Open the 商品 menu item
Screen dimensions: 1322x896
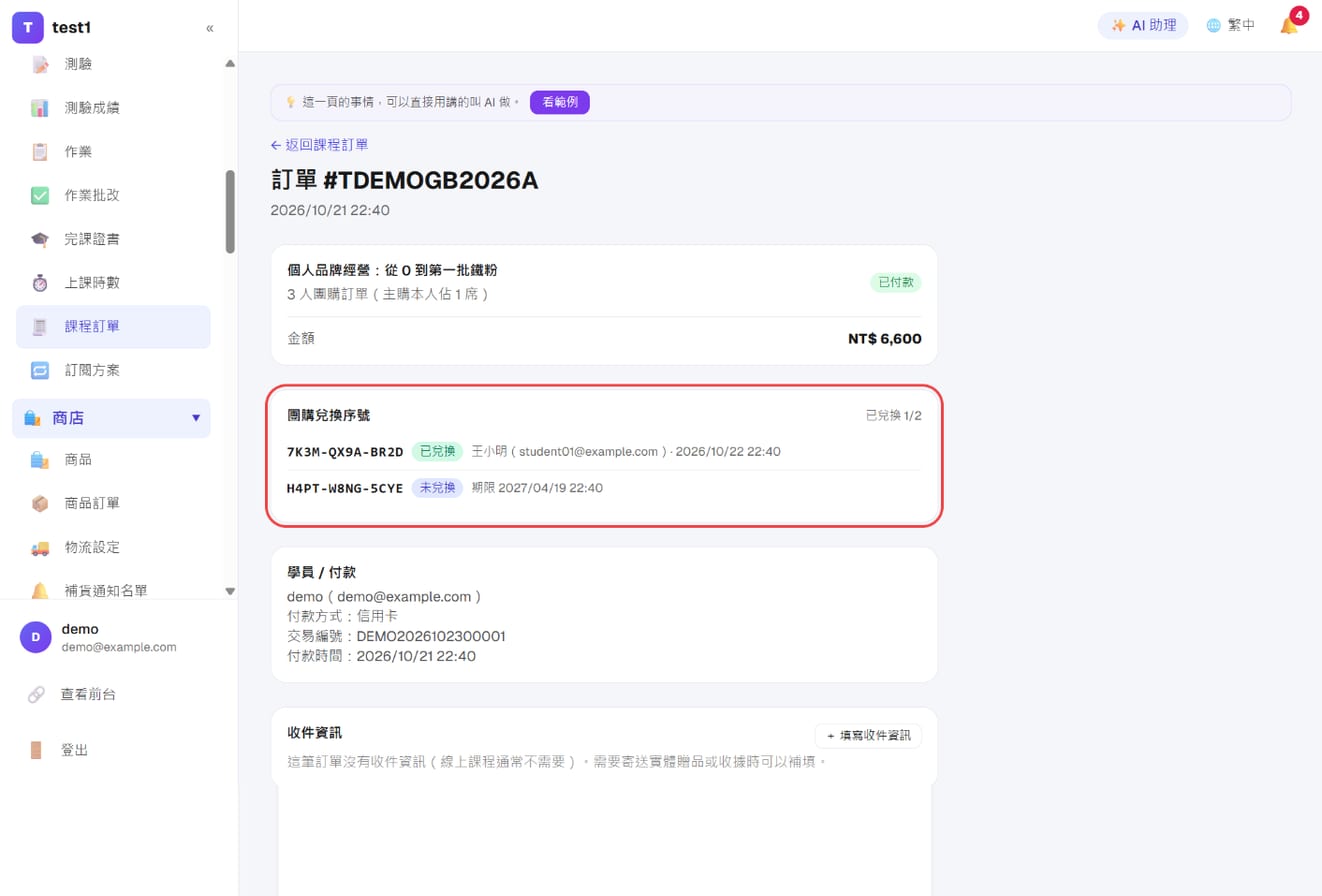pos(113,460)
